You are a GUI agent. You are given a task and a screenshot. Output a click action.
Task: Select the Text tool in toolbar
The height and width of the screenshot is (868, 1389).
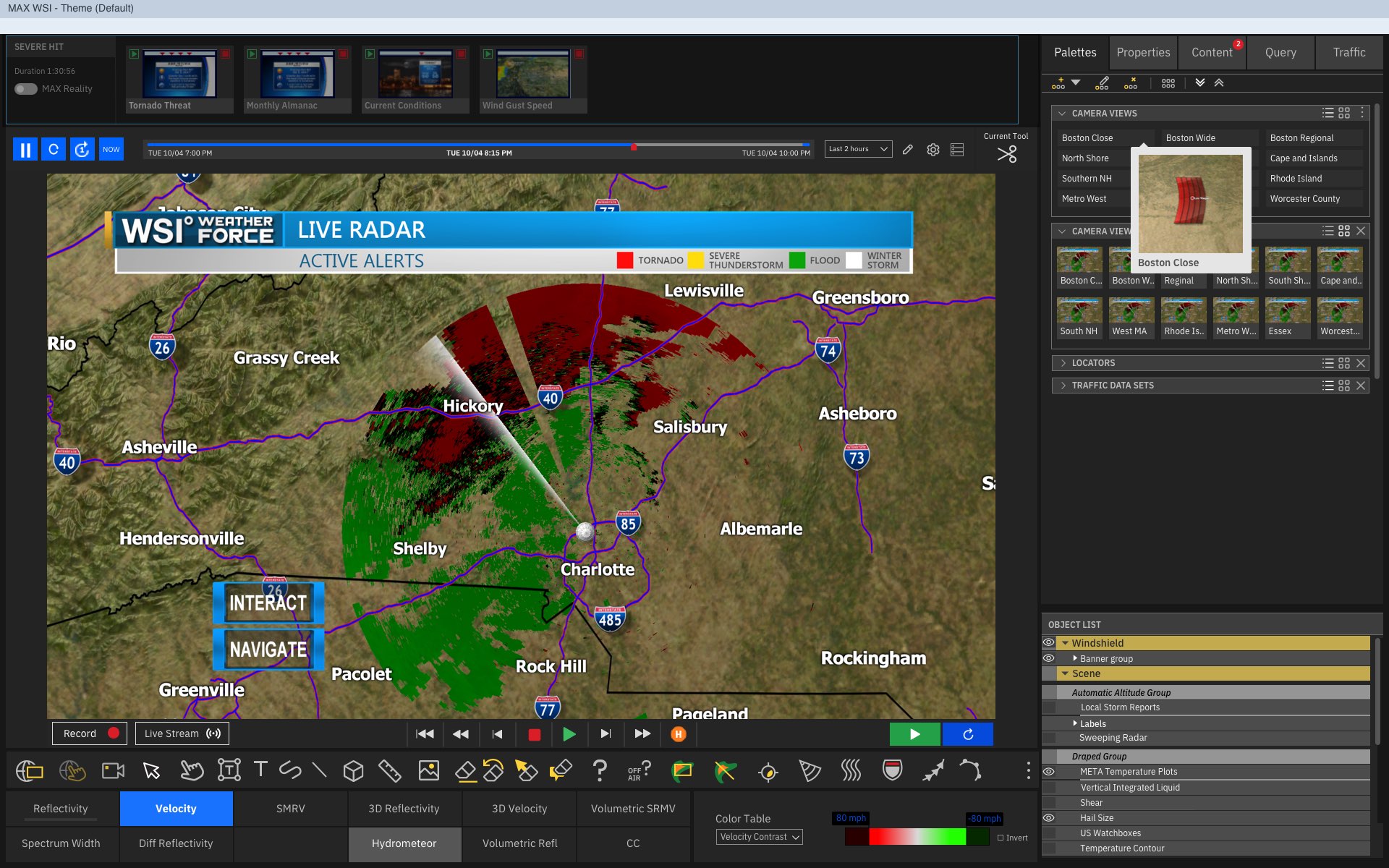(260, 770)
